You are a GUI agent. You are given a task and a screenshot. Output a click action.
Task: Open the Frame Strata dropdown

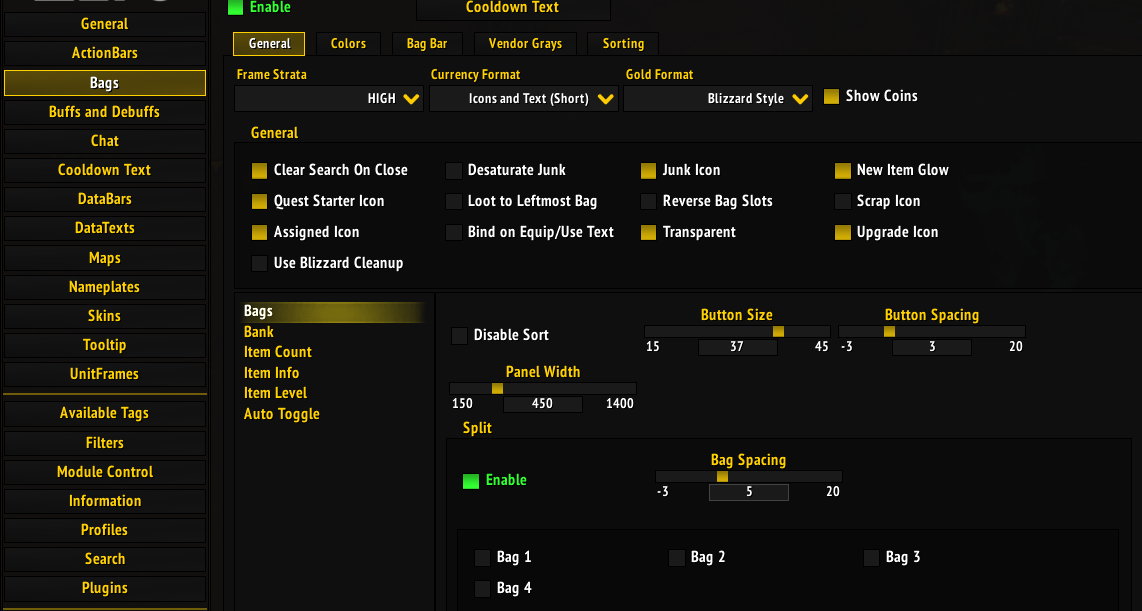[330, 98]
